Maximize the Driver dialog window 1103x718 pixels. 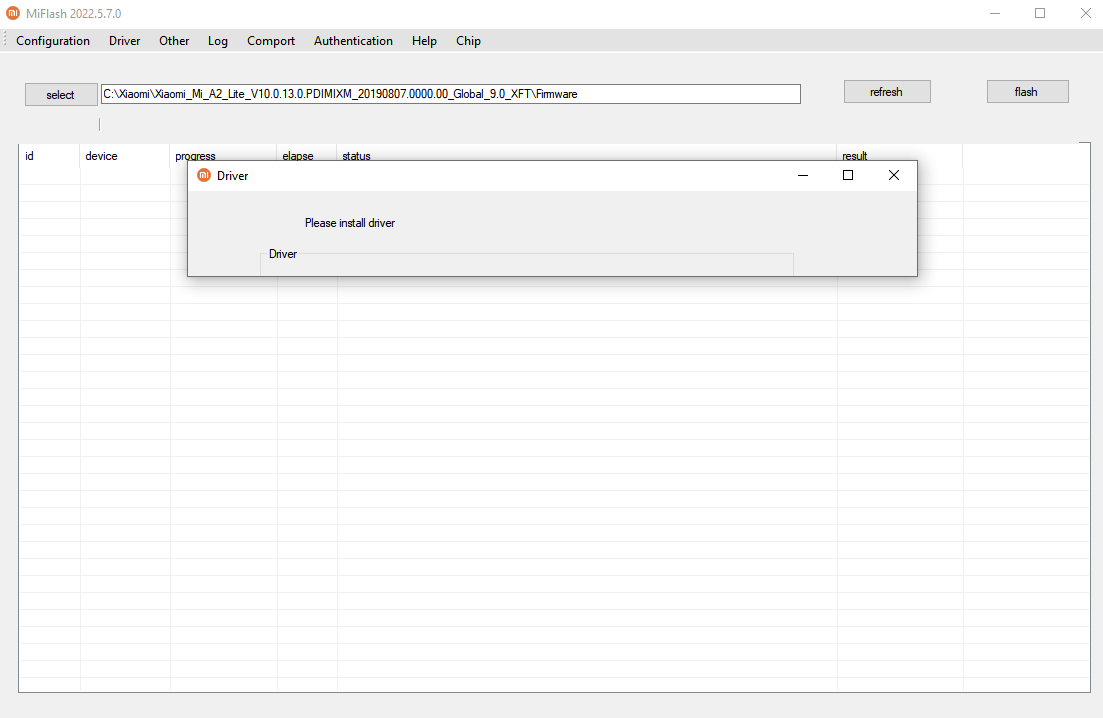point(848,175)
